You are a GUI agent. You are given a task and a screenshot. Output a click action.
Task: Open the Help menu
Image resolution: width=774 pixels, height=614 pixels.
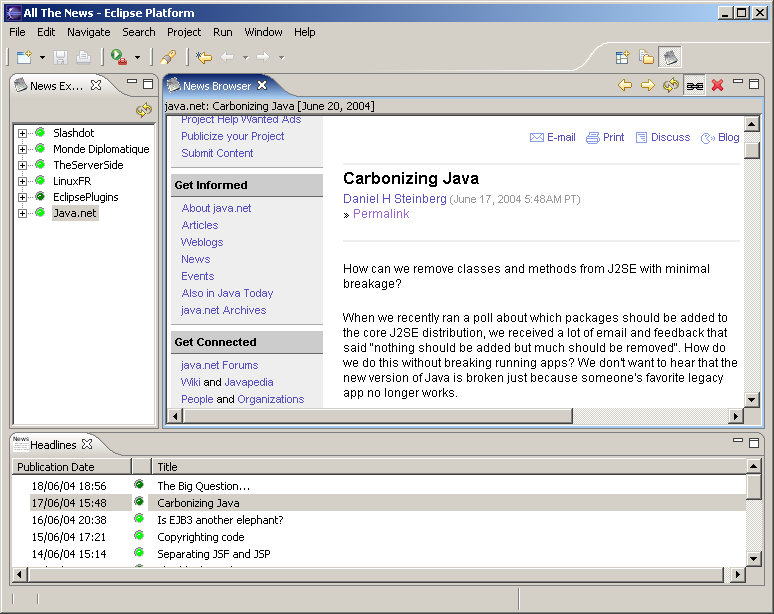tap(305, 32)
